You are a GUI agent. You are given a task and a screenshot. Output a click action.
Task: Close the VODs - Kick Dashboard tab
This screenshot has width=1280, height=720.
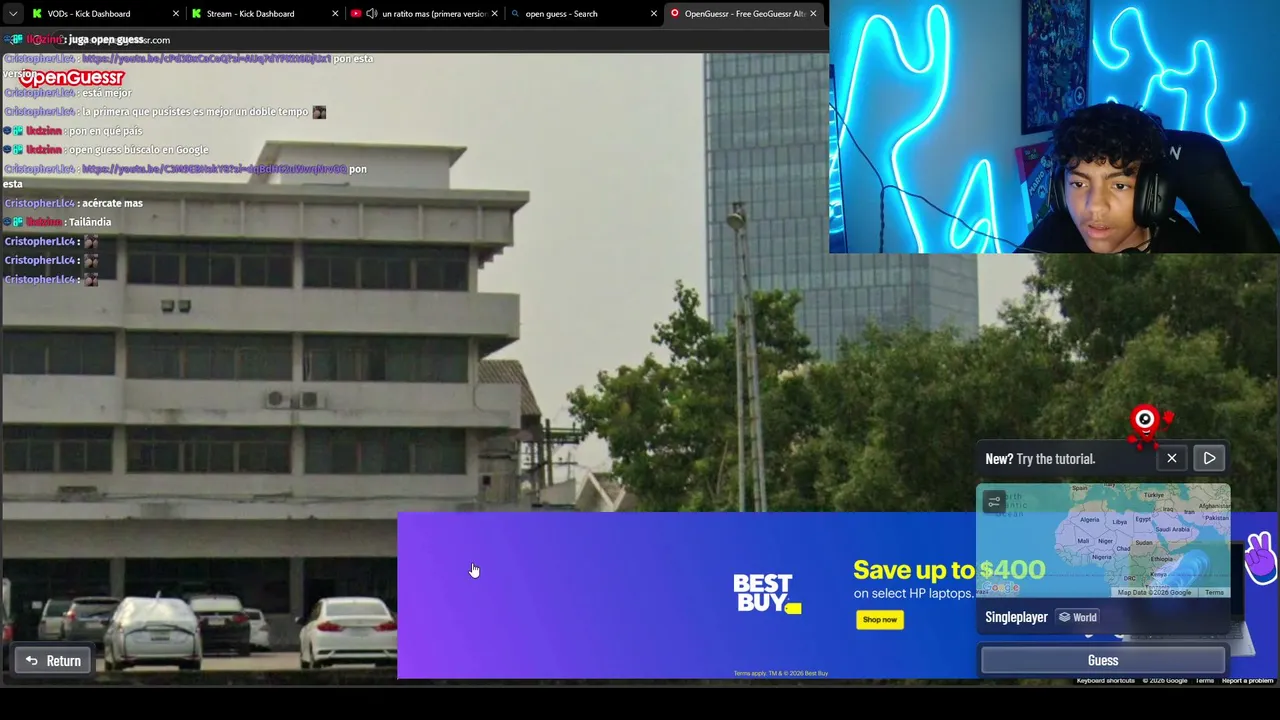176,14
